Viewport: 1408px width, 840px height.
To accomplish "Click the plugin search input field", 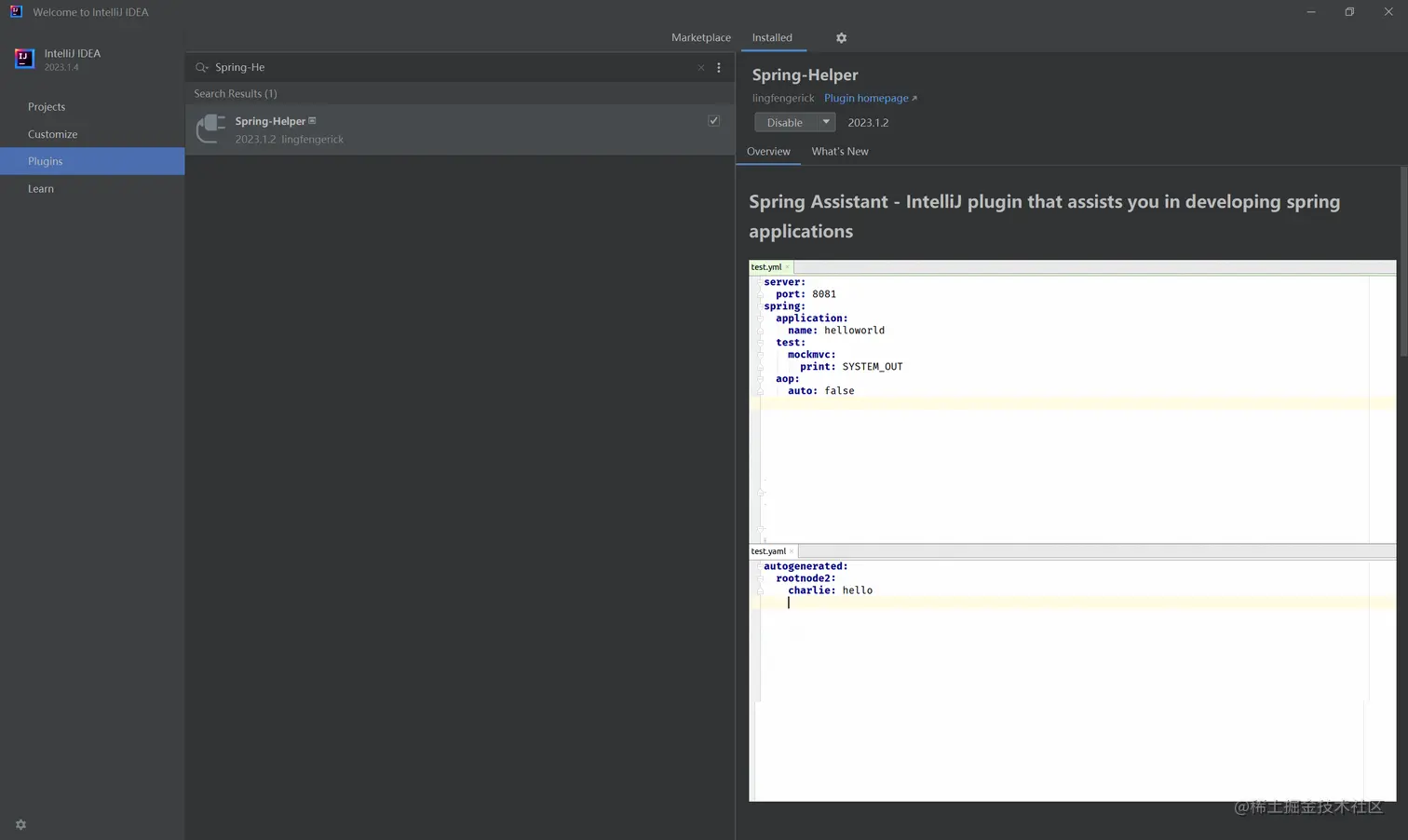I will [447, 68].
